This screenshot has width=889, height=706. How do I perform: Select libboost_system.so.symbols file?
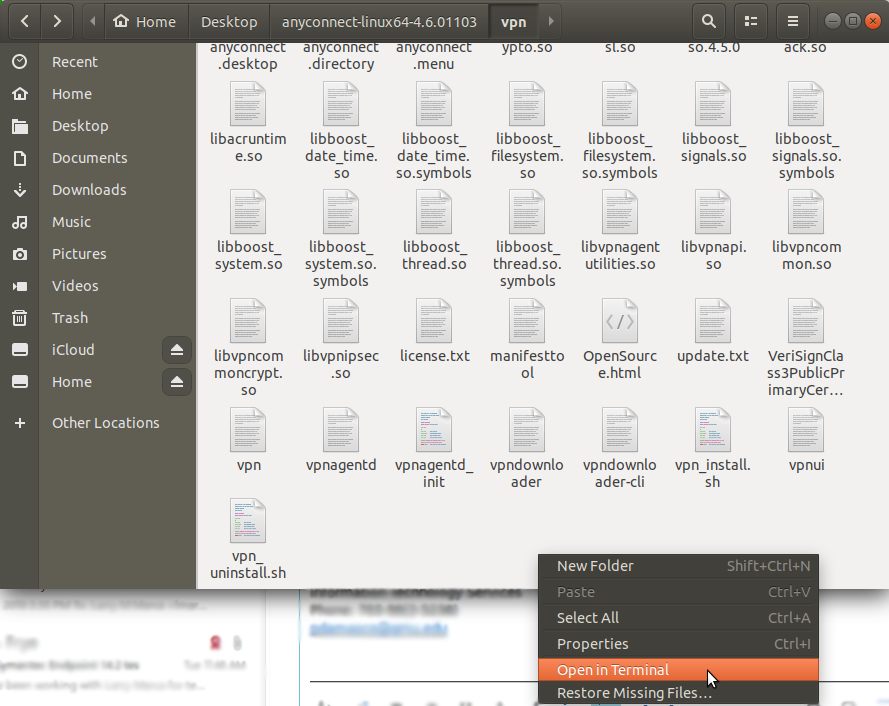coord(341,239)
